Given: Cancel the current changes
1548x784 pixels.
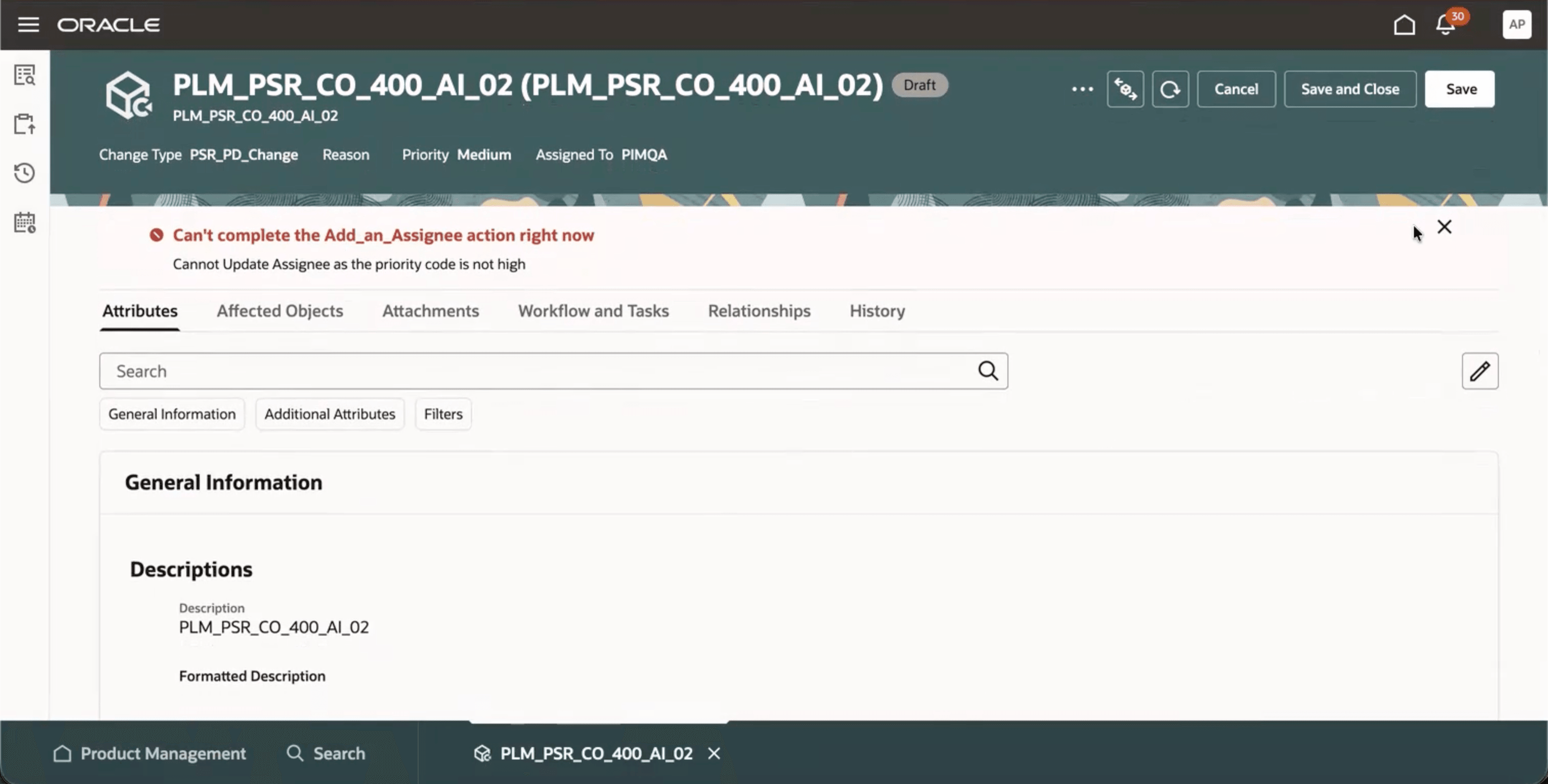Looking at the screenshot, I should (1236, 89).
